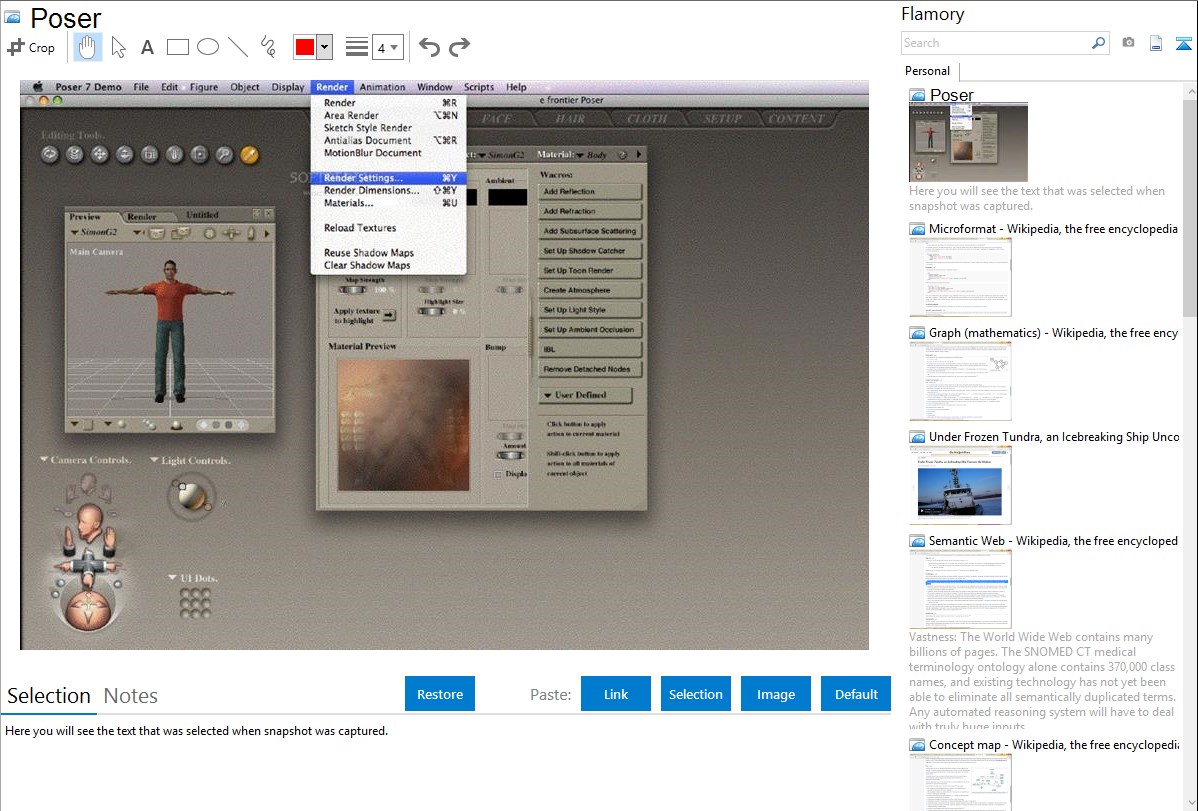
Task: Expand the User Defined dropdown
Action: coord(585,395)
